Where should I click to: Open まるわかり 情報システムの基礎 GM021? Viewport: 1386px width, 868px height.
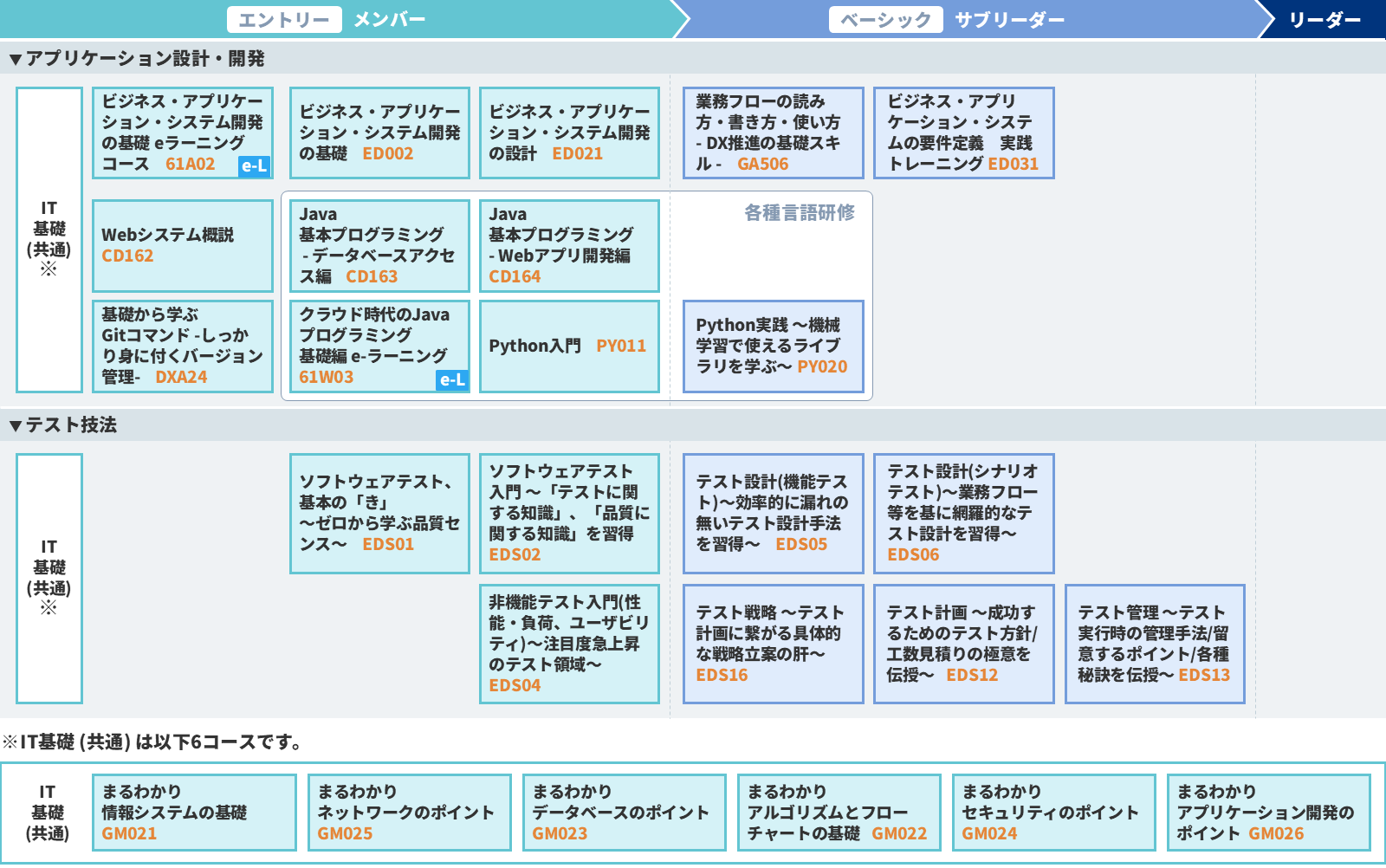click(x=194, y=813)
